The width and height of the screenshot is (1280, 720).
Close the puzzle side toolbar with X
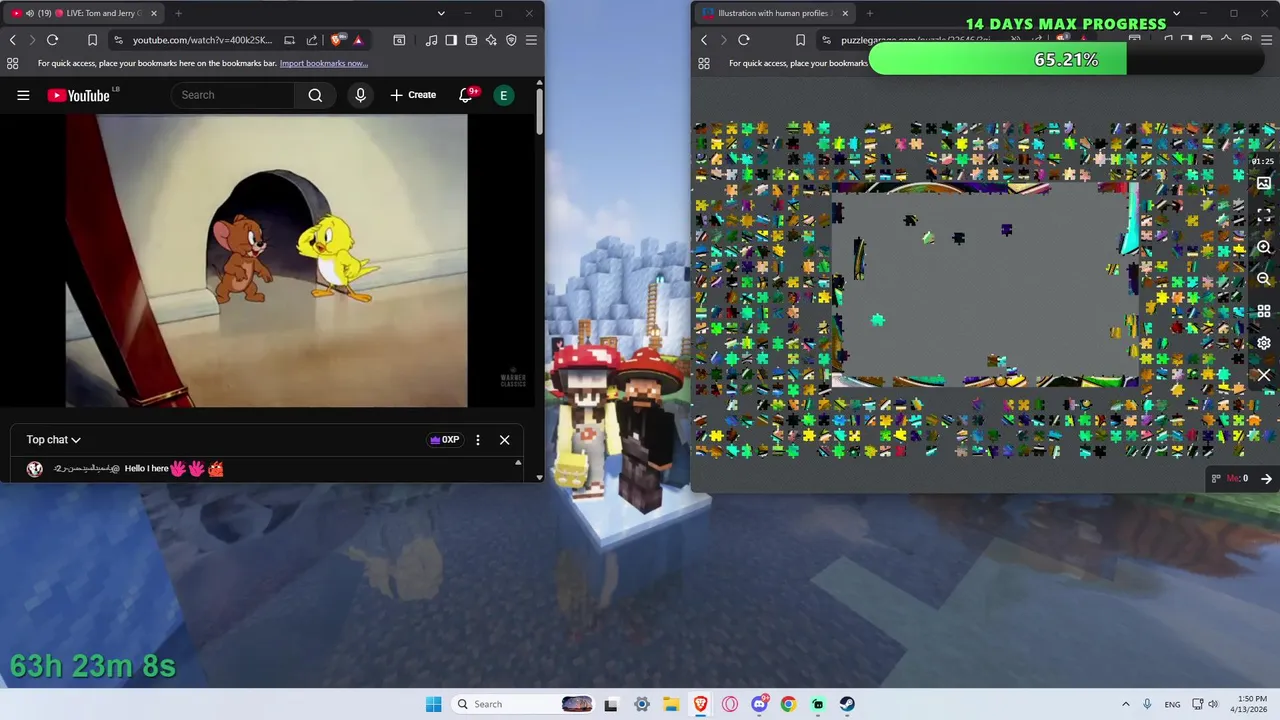pyautogui.click(x=1264, y=375)
